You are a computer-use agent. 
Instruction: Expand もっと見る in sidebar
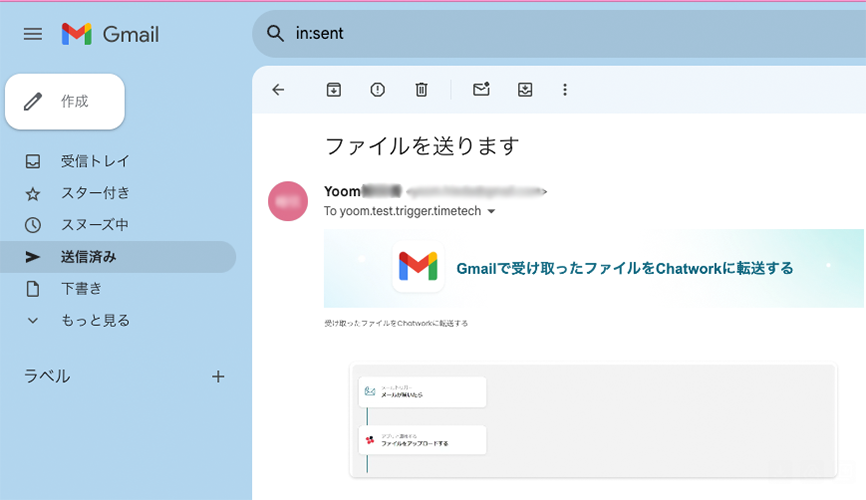pos(118,320)
